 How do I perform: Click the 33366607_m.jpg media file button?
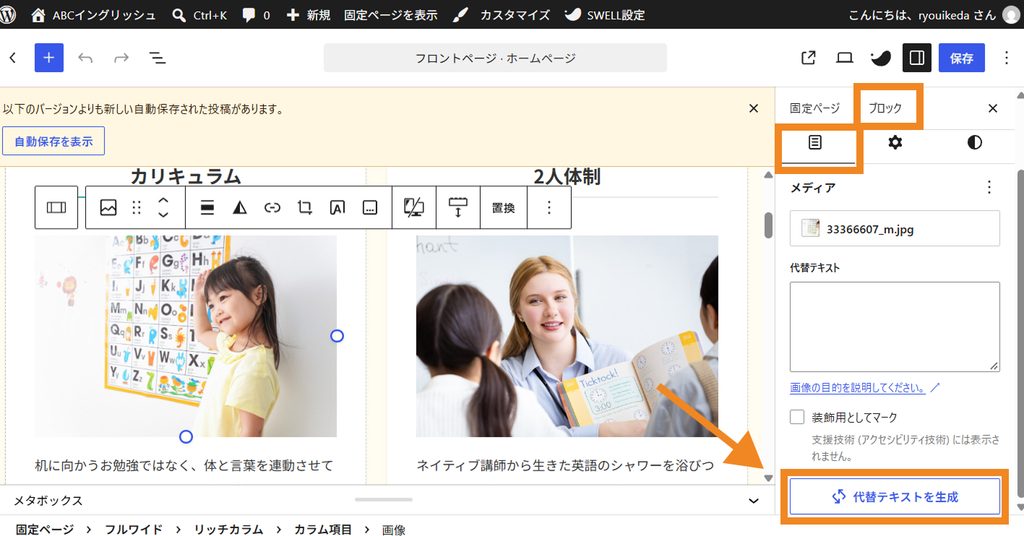click(x=895, y=229)
